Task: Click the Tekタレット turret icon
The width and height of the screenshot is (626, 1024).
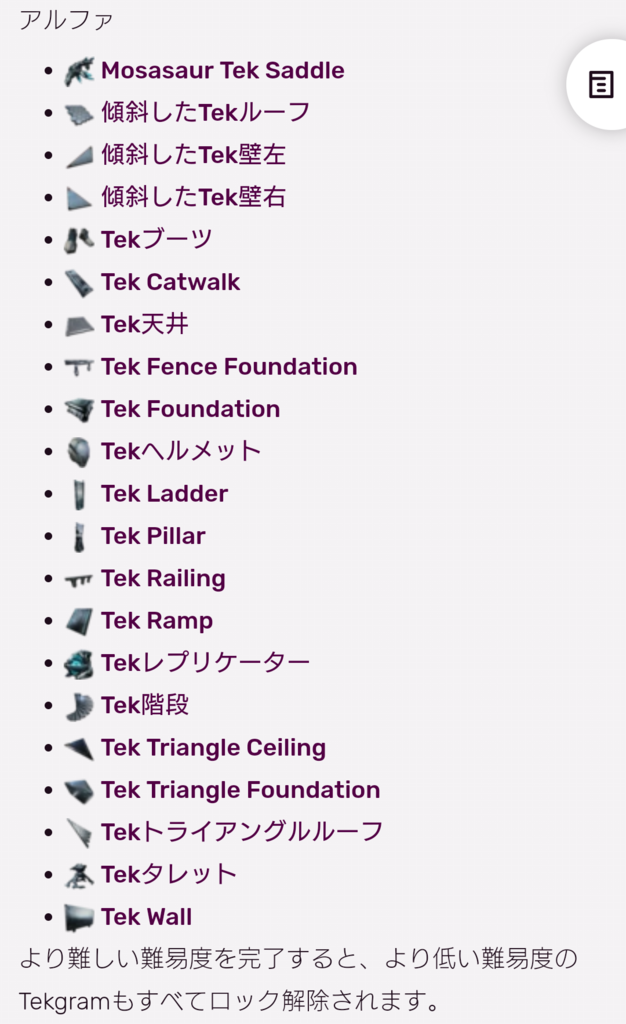Action: tap(79, 875)
